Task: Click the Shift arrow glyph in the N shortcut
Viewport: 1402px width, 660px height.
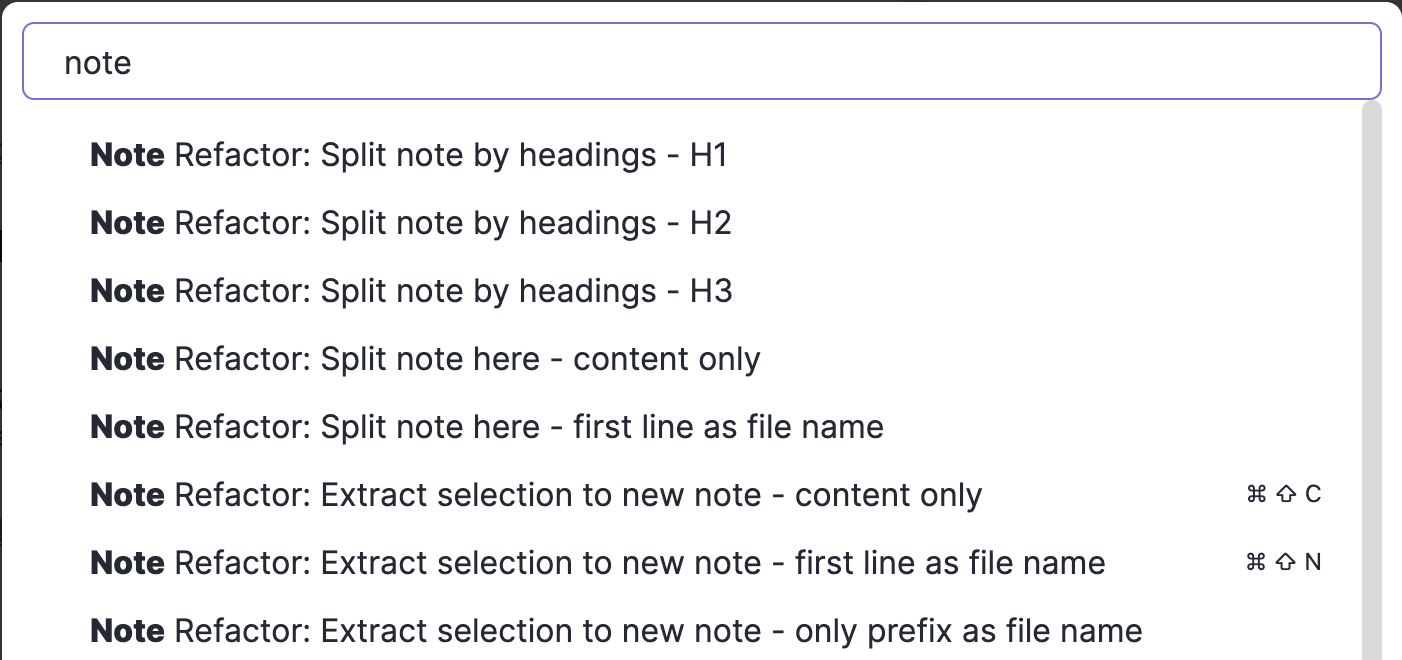Action: point(1286,562)
